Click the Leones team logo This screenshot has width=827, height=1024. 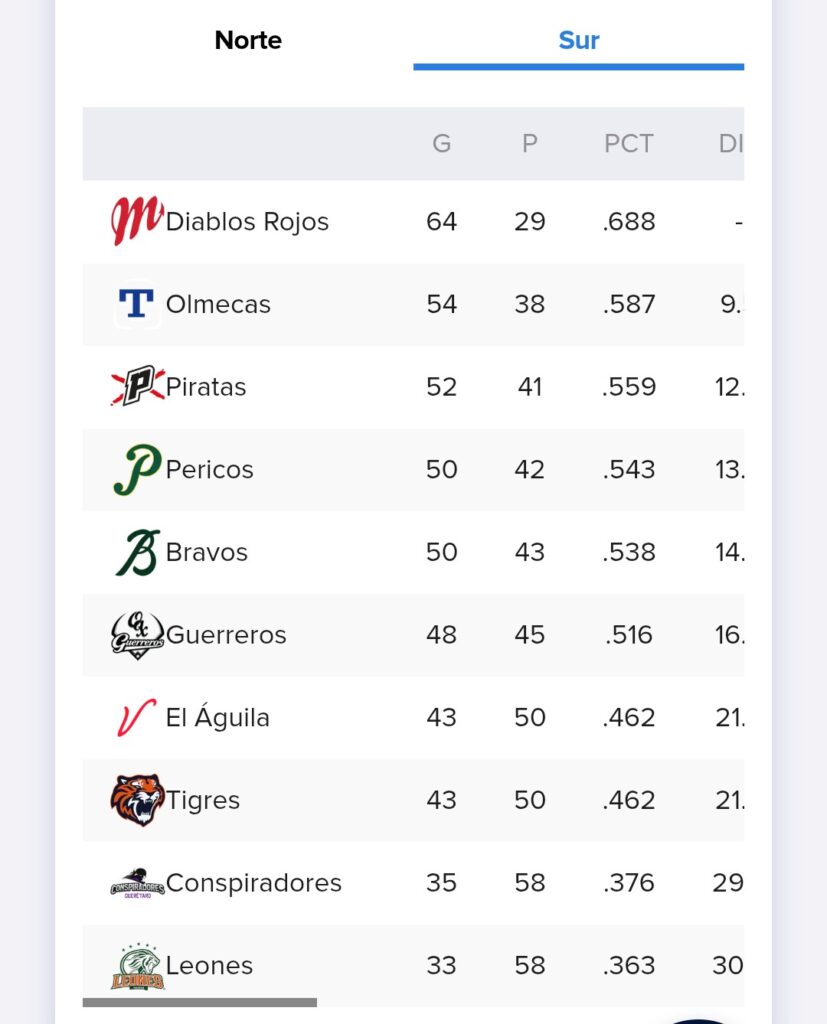point(137,967)
